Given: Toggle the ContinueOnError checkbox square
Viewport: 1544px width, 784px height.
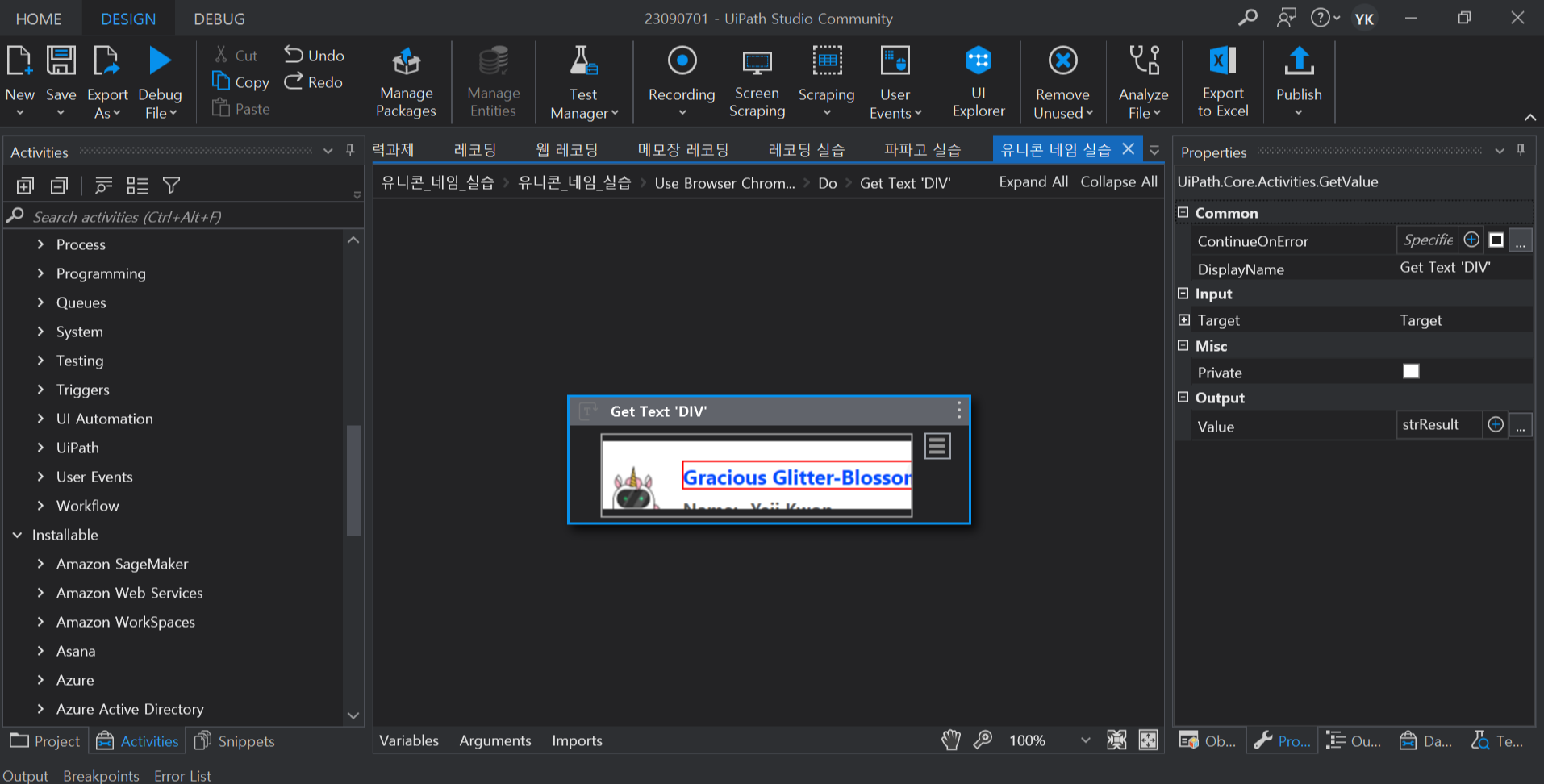Looking at the screenshot, I should [1496, 240].
